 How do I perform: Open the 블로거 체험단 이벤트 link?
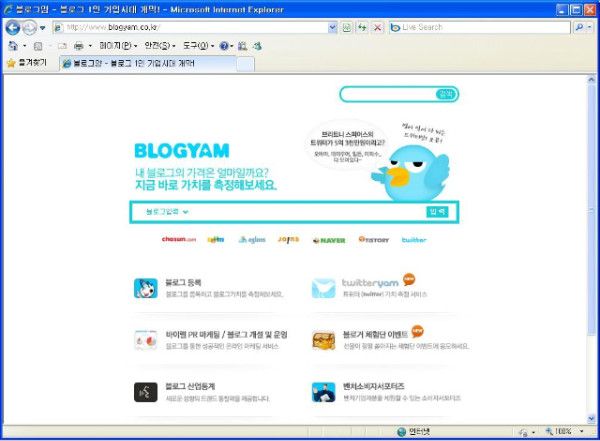(375, 335)
